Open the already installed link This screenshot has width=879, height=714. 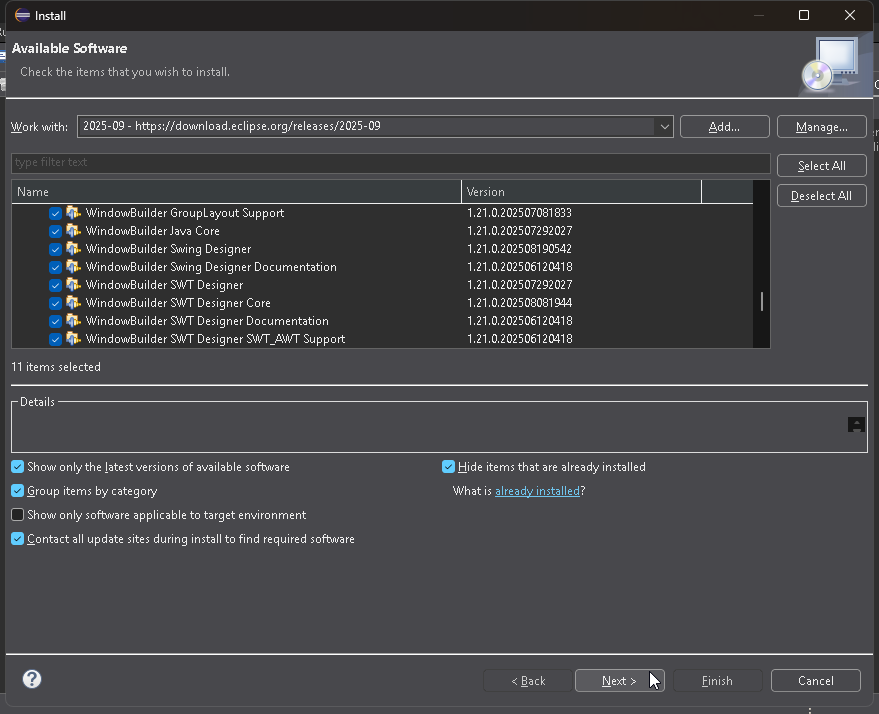click(x=538, y=490)
